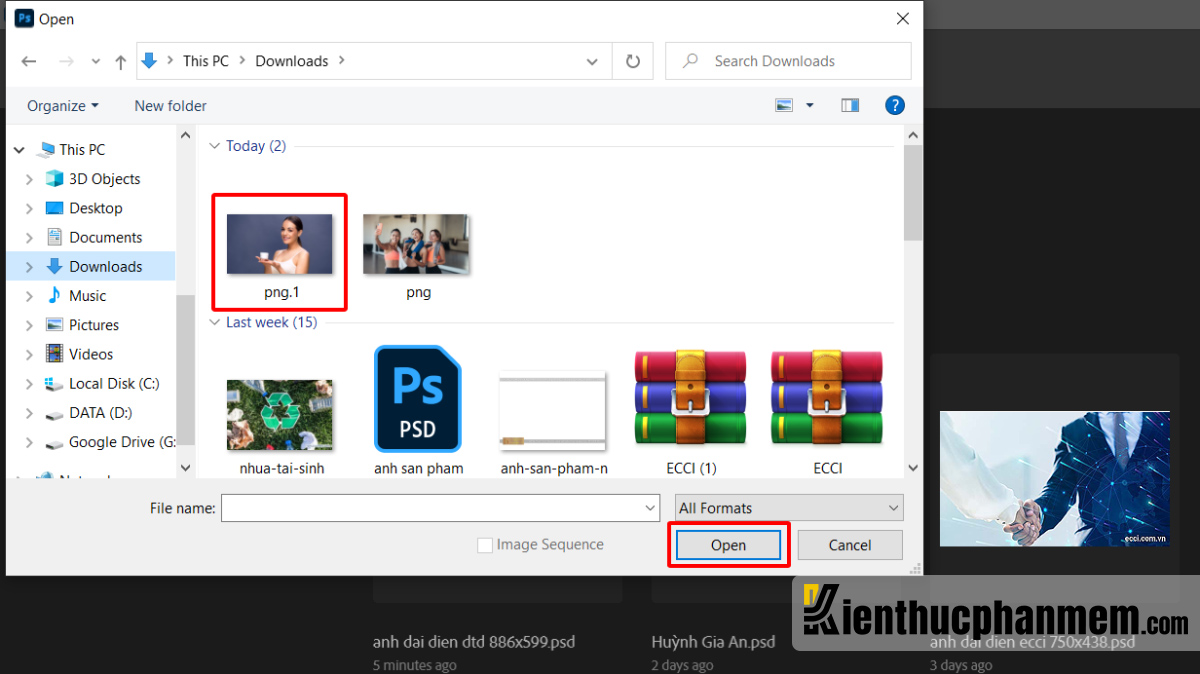Select the ECCI WinRAR archive
The image size is (1200, 674).
pyautogui.click(x=827, y=411)
